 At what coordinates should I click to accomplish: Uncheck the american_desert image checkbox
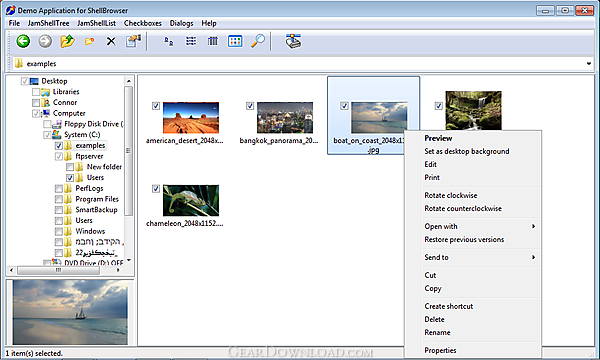[x=156, y=106]
